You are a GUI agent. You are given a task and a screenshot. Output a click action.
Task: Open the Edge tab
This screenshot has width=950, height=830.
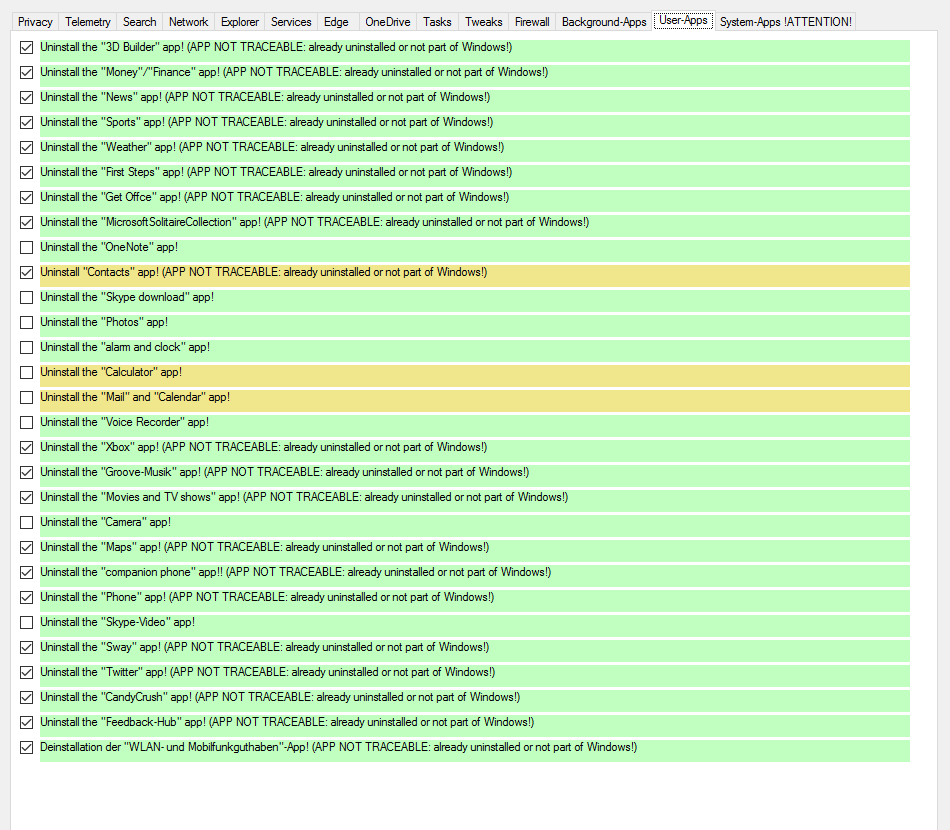336,22
